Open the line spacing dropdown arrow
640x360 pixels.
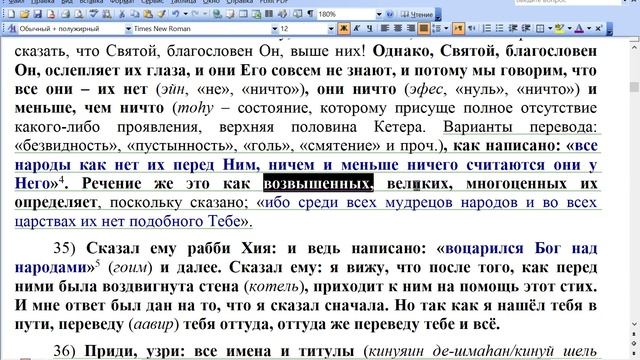[x=446, y=28]
